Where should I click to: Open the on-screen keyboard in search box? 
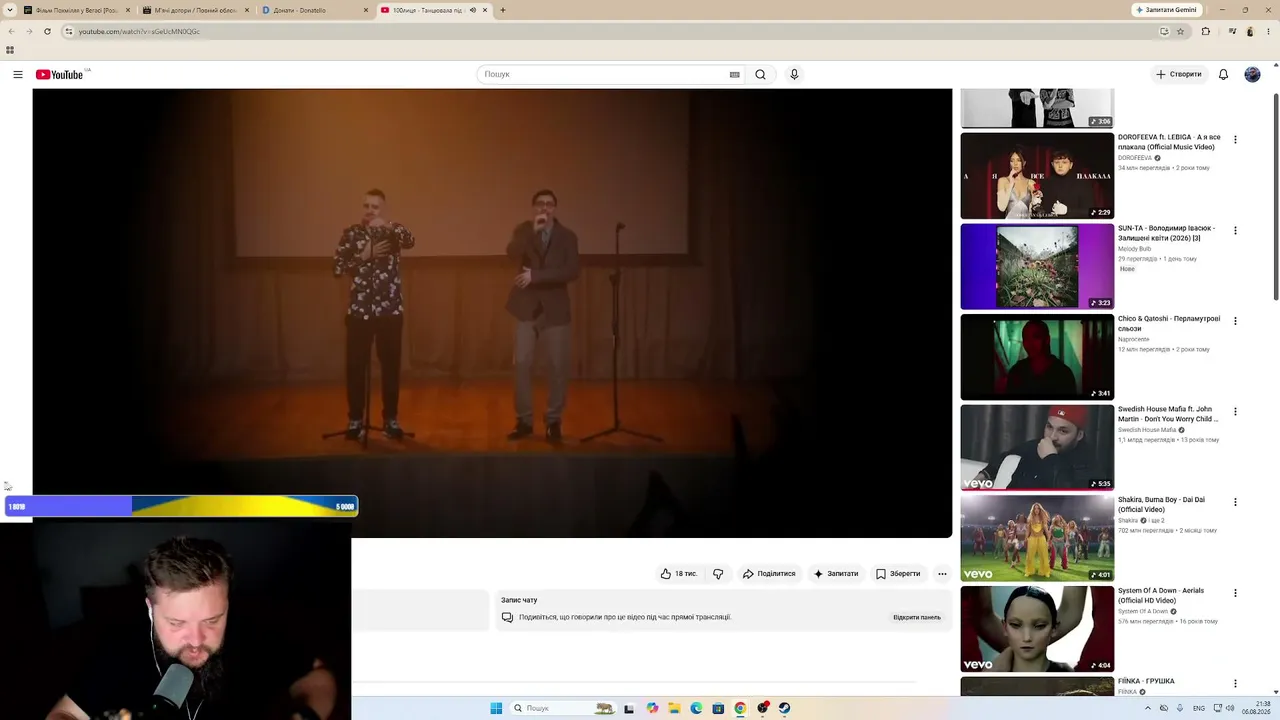click(734, 74)
